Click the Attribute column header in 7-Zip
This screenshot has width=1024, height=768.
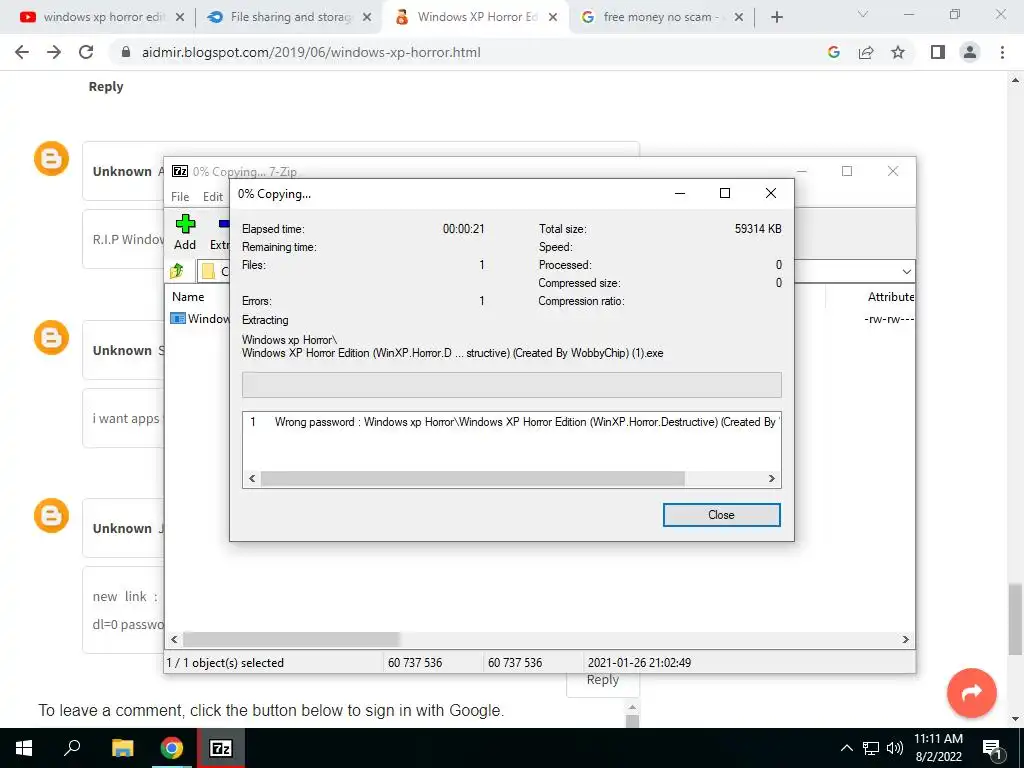coord(891,296)
